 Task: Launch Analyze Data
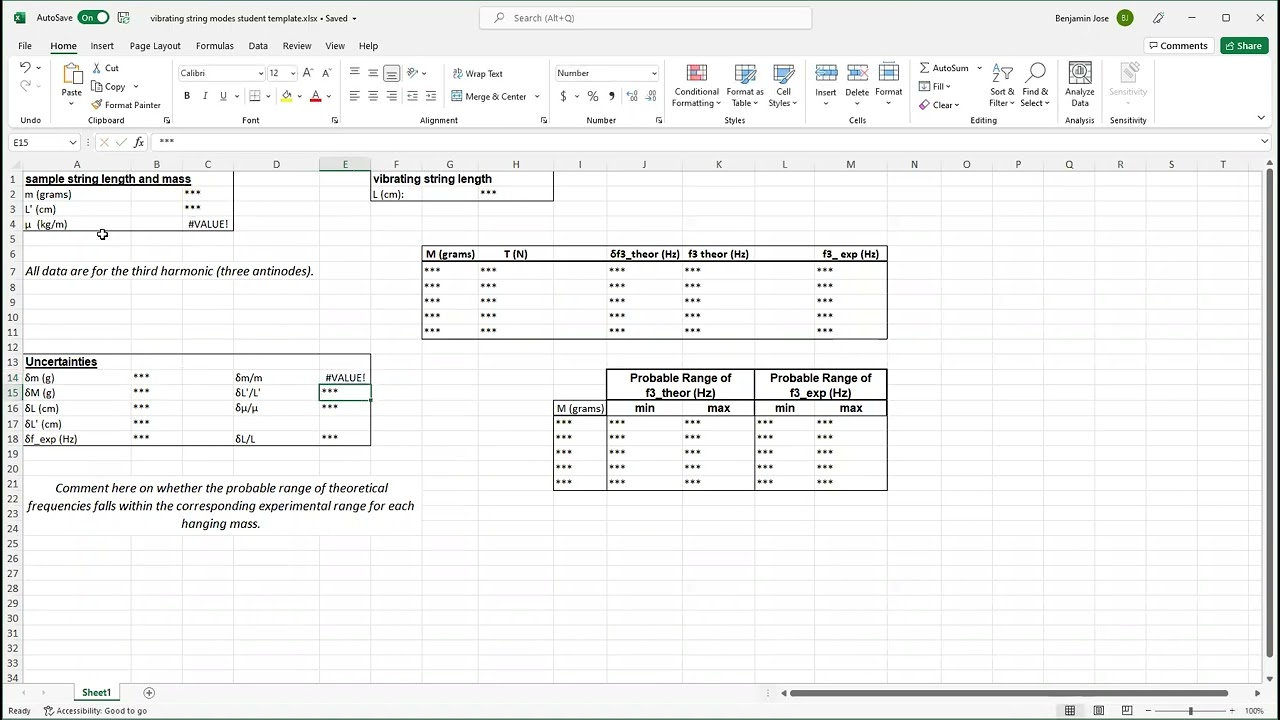click(1080, 86)
